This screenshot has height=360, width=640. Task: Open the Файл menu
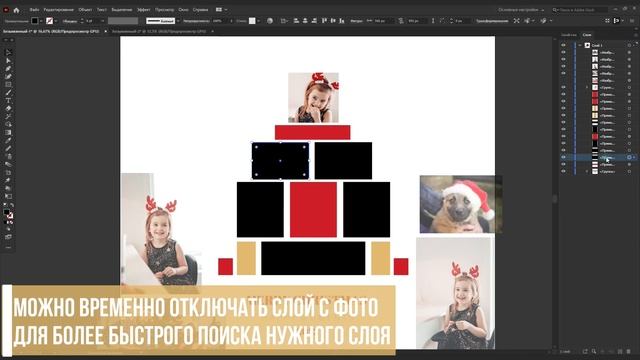tap(34, 10)
